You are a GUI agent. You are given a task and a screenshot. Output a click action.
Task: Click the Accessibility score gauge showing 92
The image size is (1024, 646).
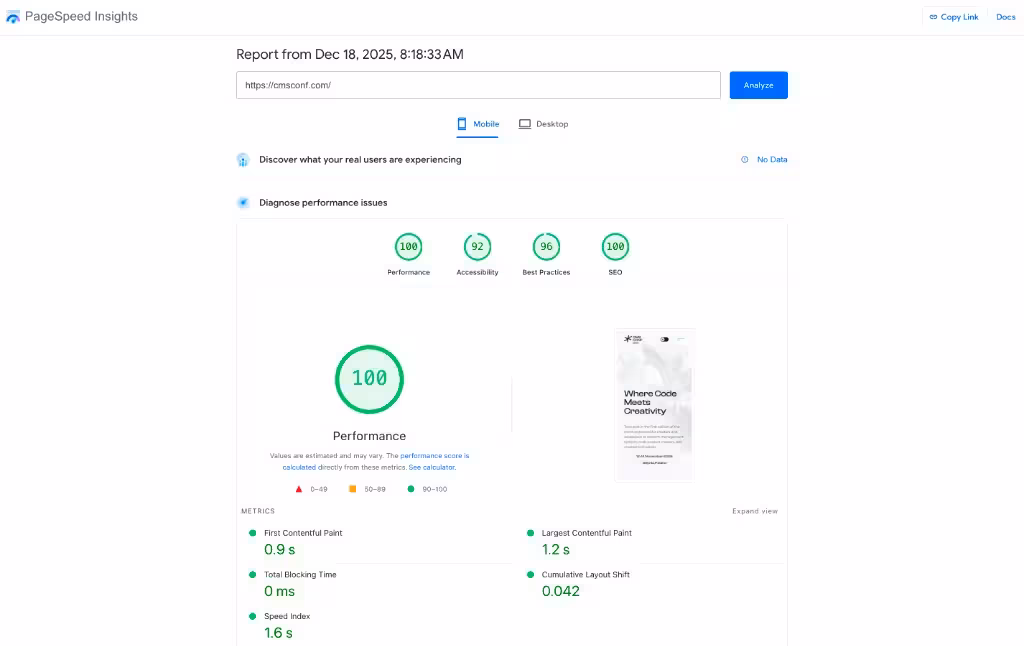pos(477,245)
